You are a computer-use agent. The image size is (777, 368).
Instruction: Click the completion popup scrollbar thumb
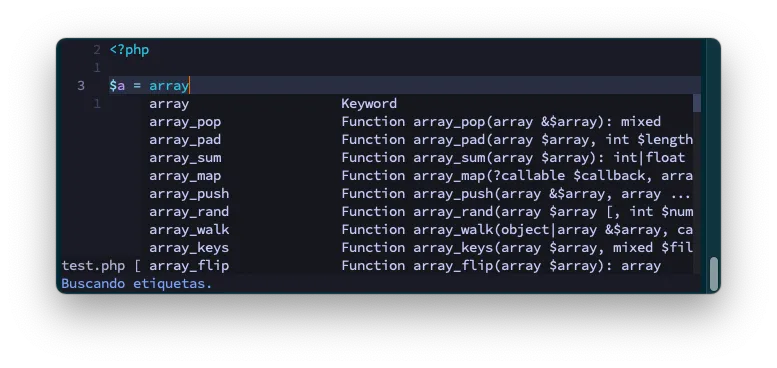tap(697, 103)
